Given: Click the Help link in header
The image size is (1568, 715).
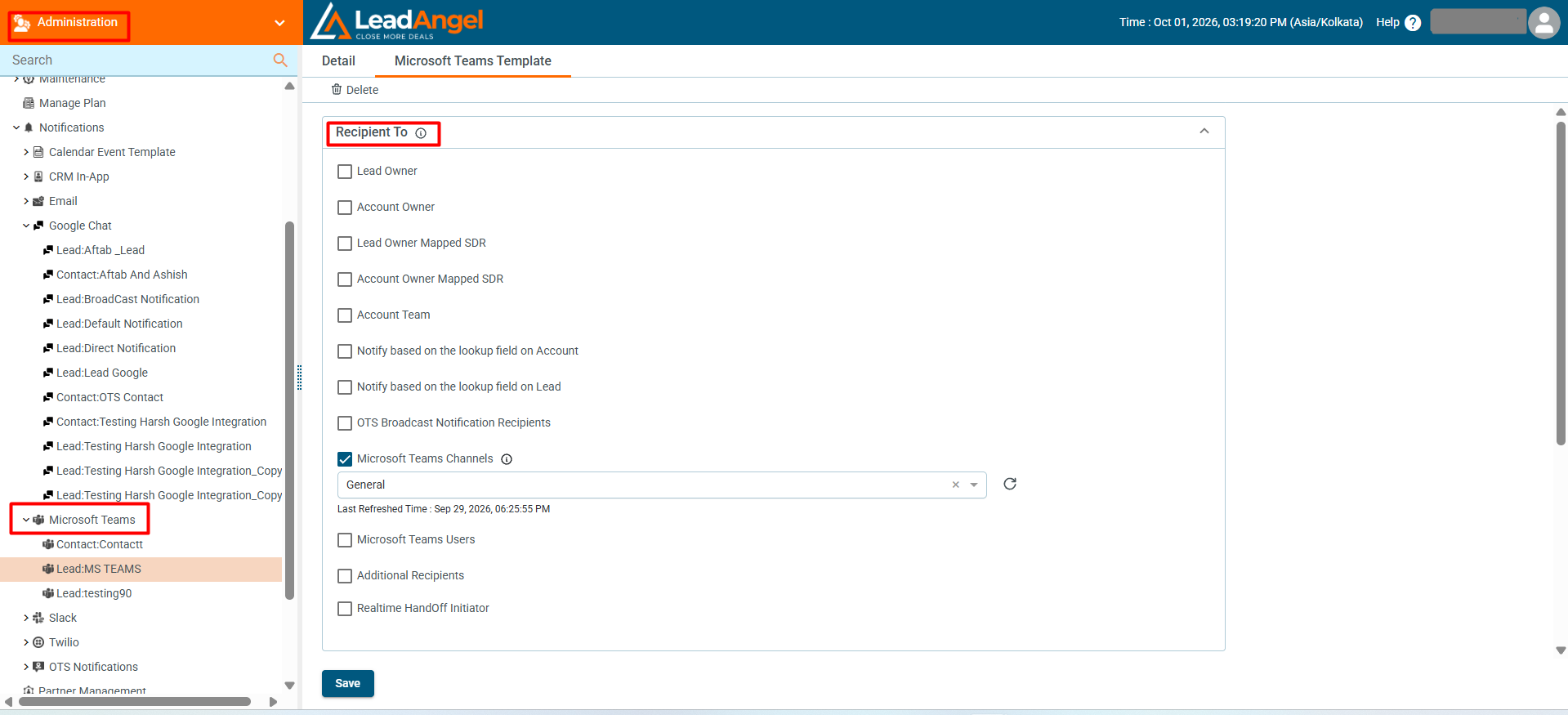Looking at the screenshot, I should 1387,22.
